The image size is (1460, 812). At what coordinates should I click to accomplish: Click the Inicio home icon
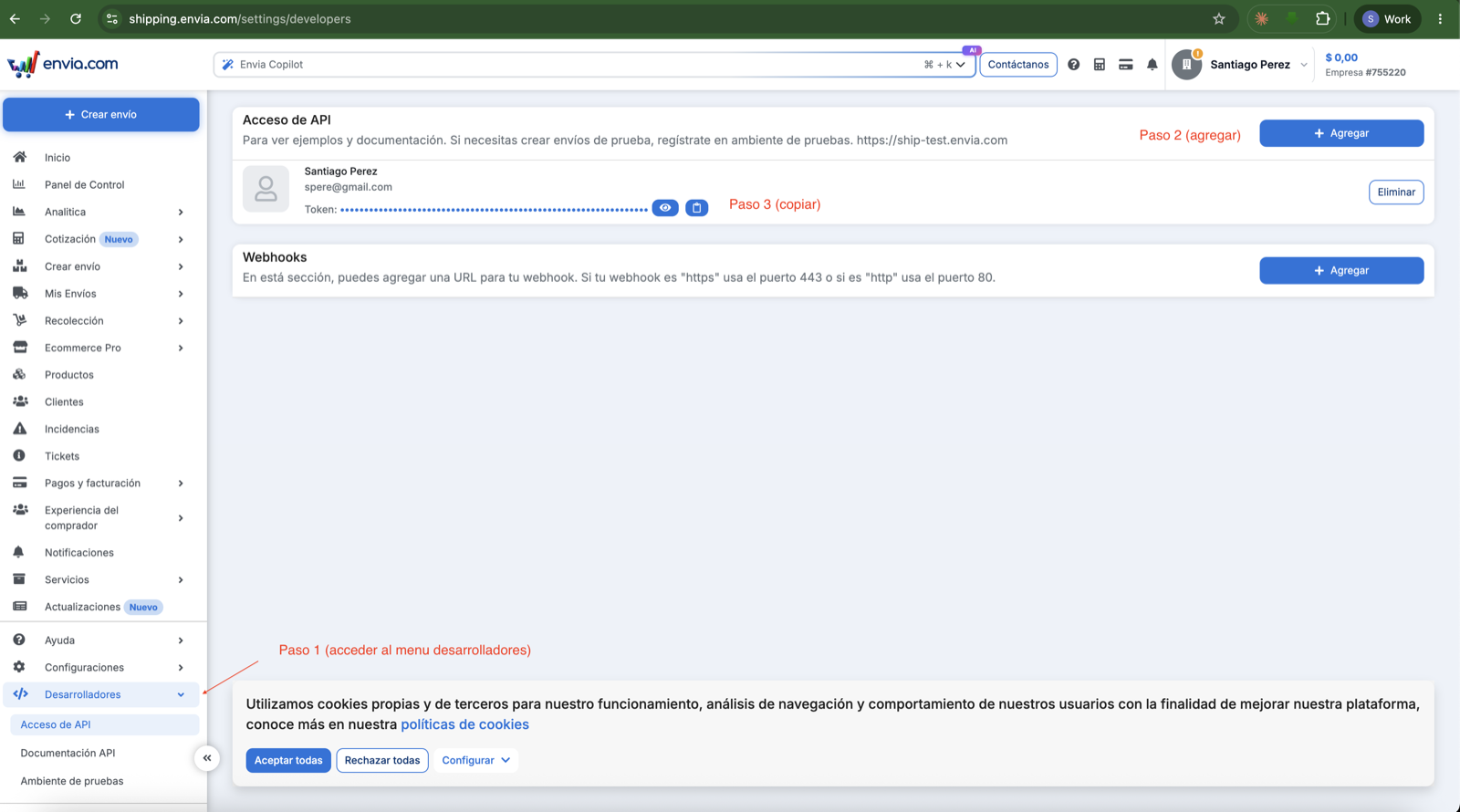tap(19, 157)
